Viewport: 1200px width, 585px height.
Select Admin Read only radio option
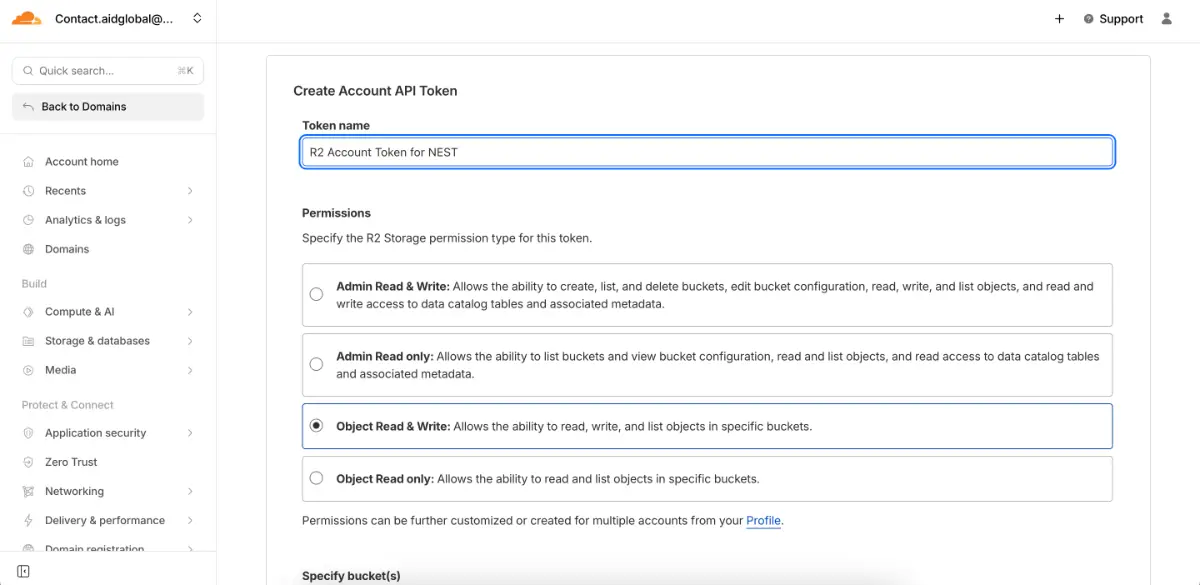(x=316, y=365)
